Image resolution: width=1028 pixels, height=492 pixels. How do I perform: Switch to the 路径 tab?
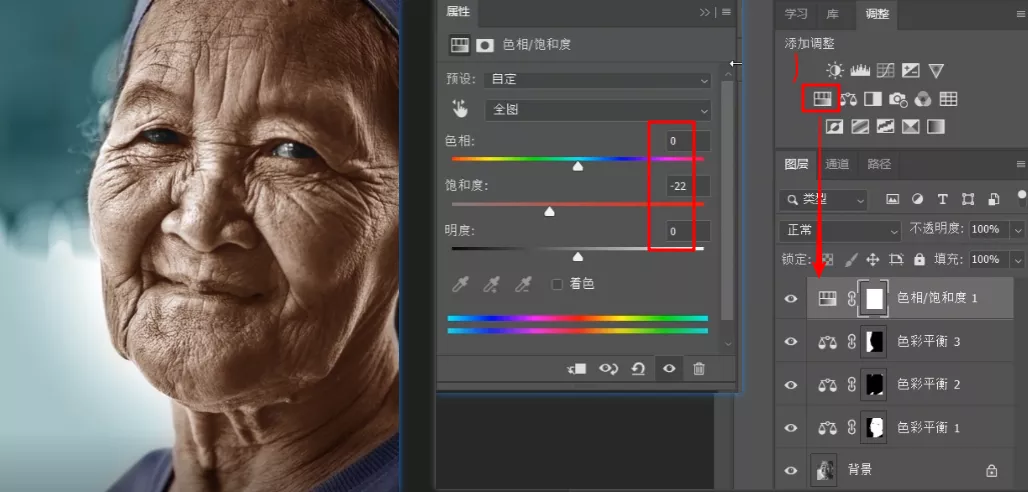(879, 164)
